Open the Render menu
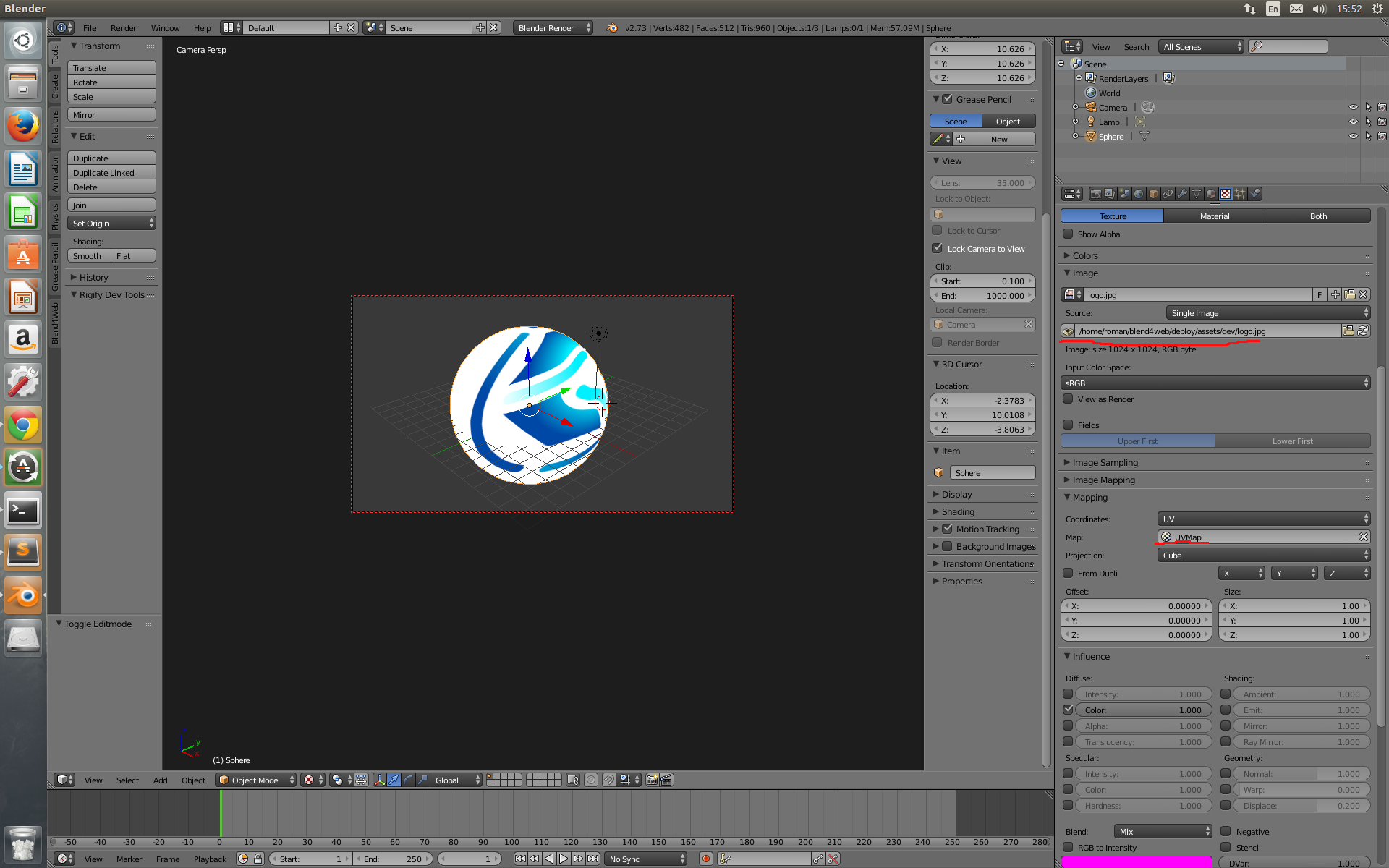 click(123, 27)
